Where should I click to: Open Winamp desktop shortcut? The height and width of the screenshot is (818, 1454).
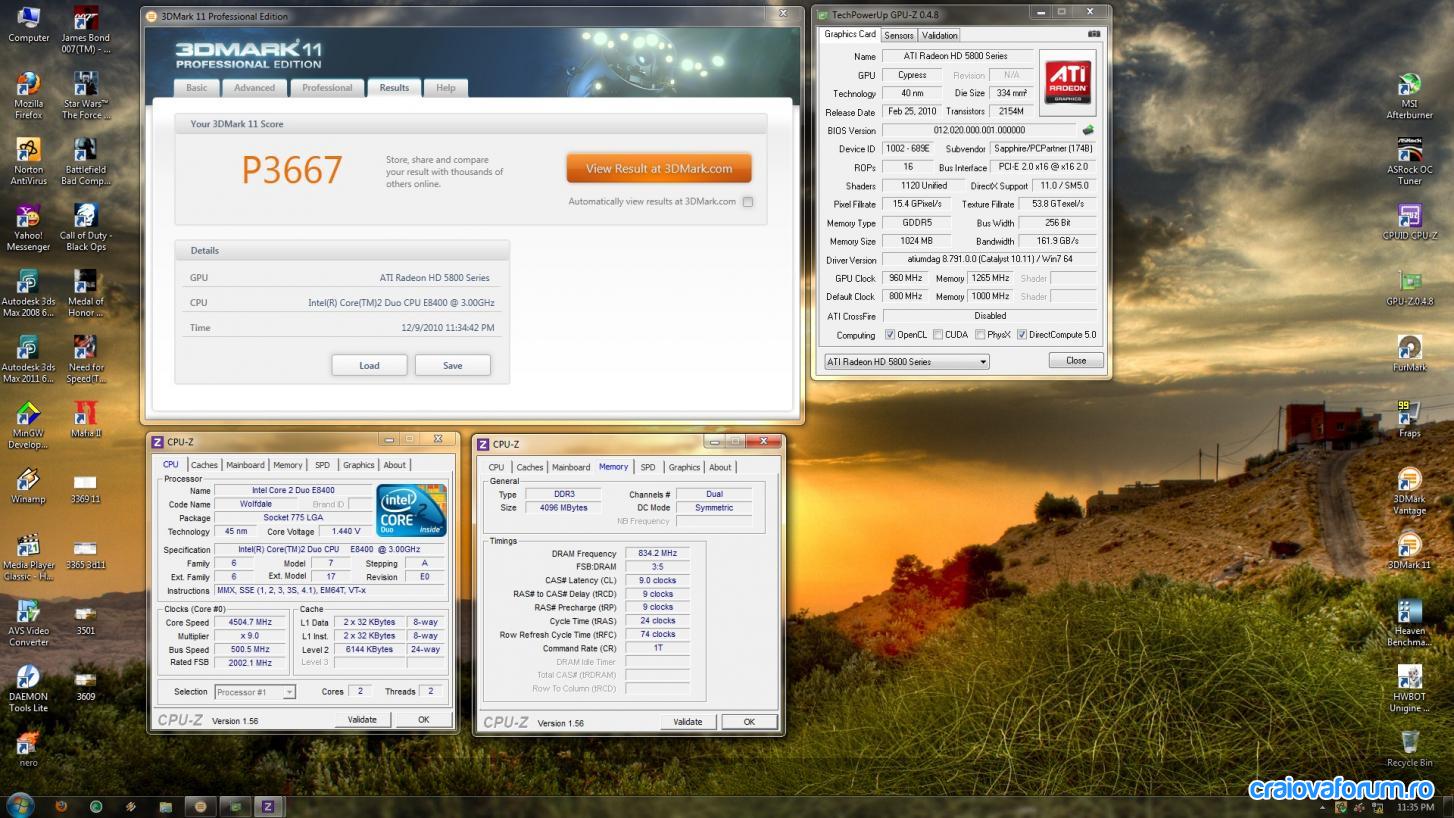click(29, 487)
